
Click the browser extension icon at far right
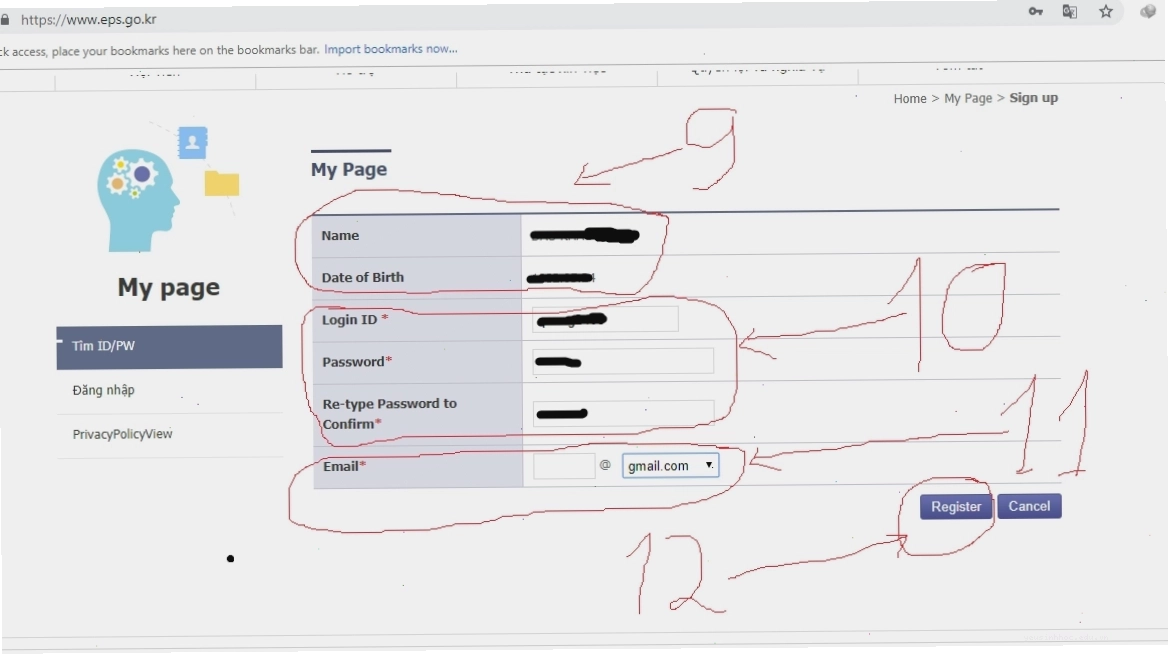(1148, 11)
